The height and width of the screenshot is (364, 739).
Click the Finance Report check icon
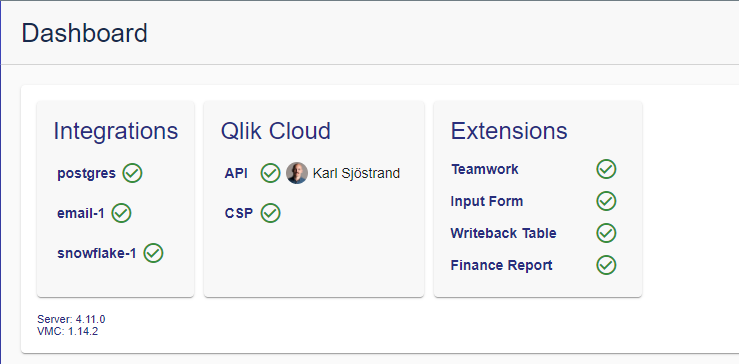pos(606,265)
